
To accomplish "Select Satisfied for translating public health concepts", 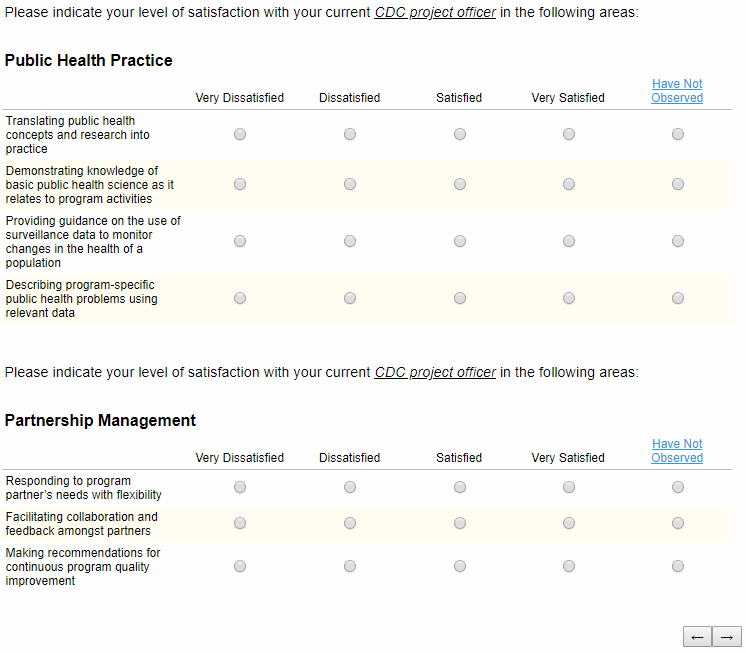I will (460, 134).
